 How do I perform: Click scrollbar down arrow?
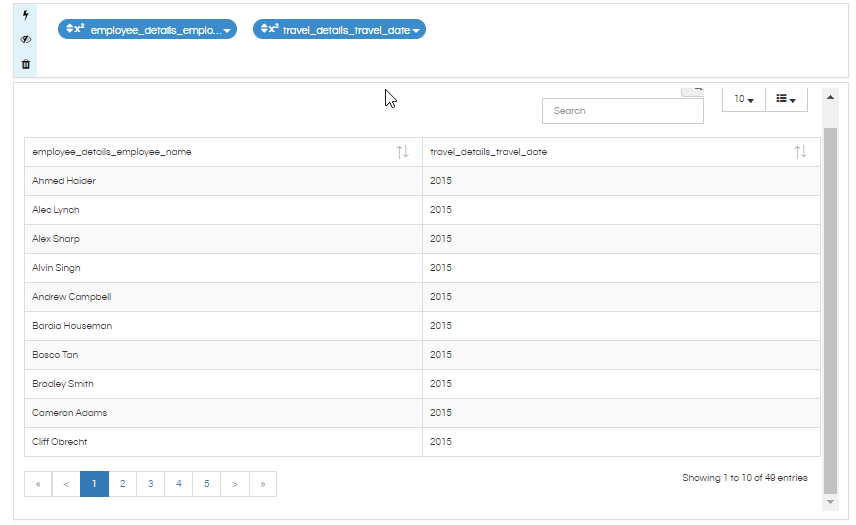pyautogui.click(x=830, y=502)
